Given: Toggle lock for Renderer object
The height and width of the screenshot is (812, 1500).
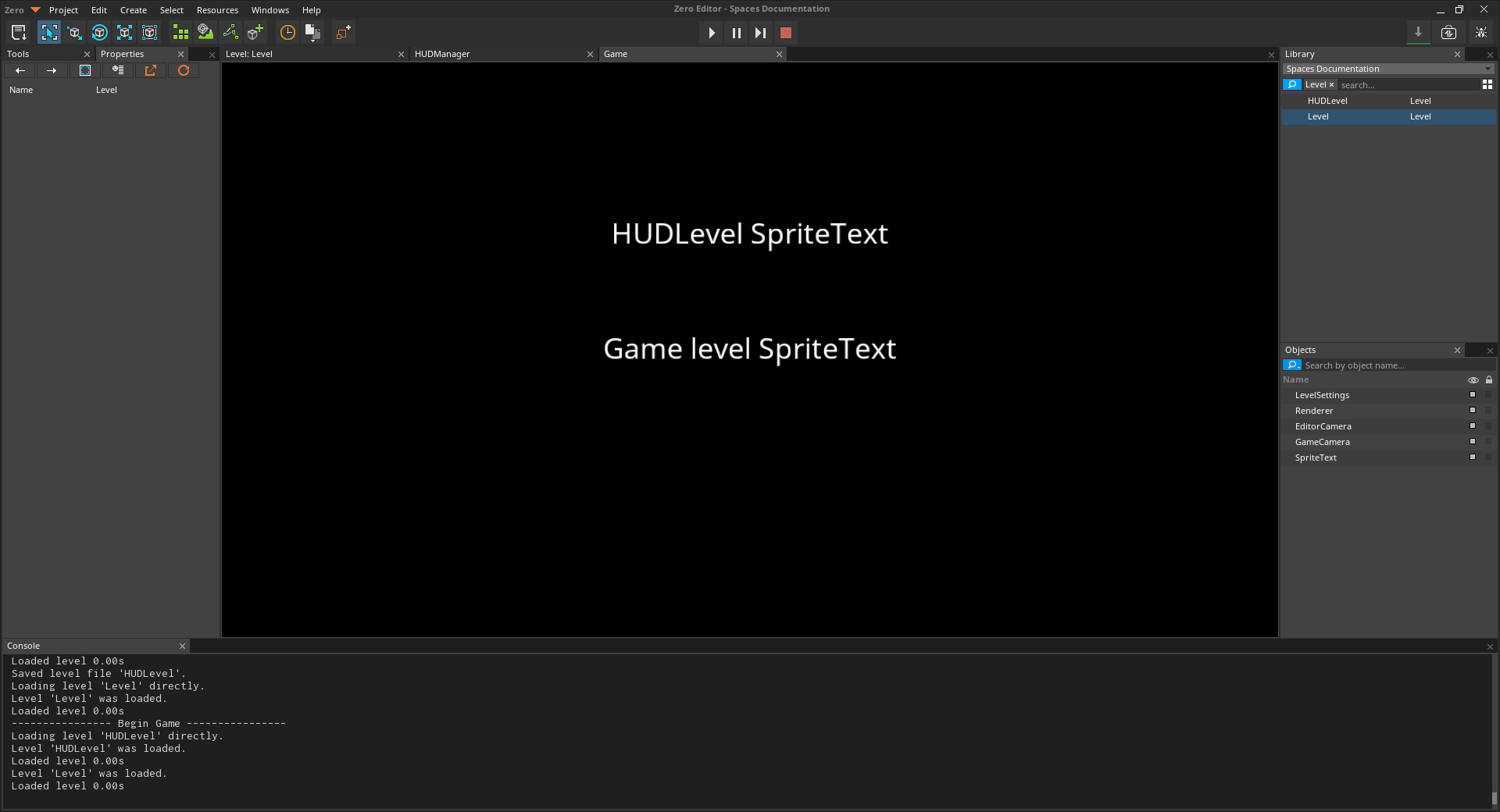Looking at the screenshot, I should pyautogui.click(x=1488, y=410).
